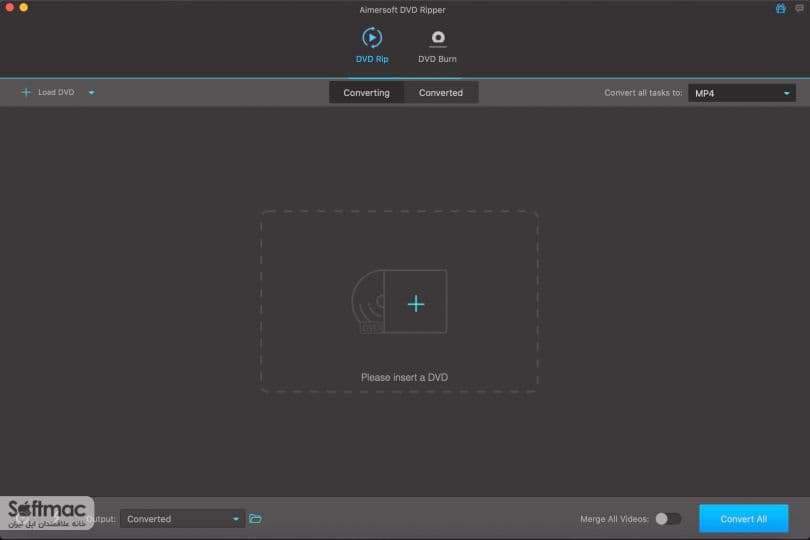Click the 'Convert all tasks to:' label
The image size is (810, 540).
[643, 93]
